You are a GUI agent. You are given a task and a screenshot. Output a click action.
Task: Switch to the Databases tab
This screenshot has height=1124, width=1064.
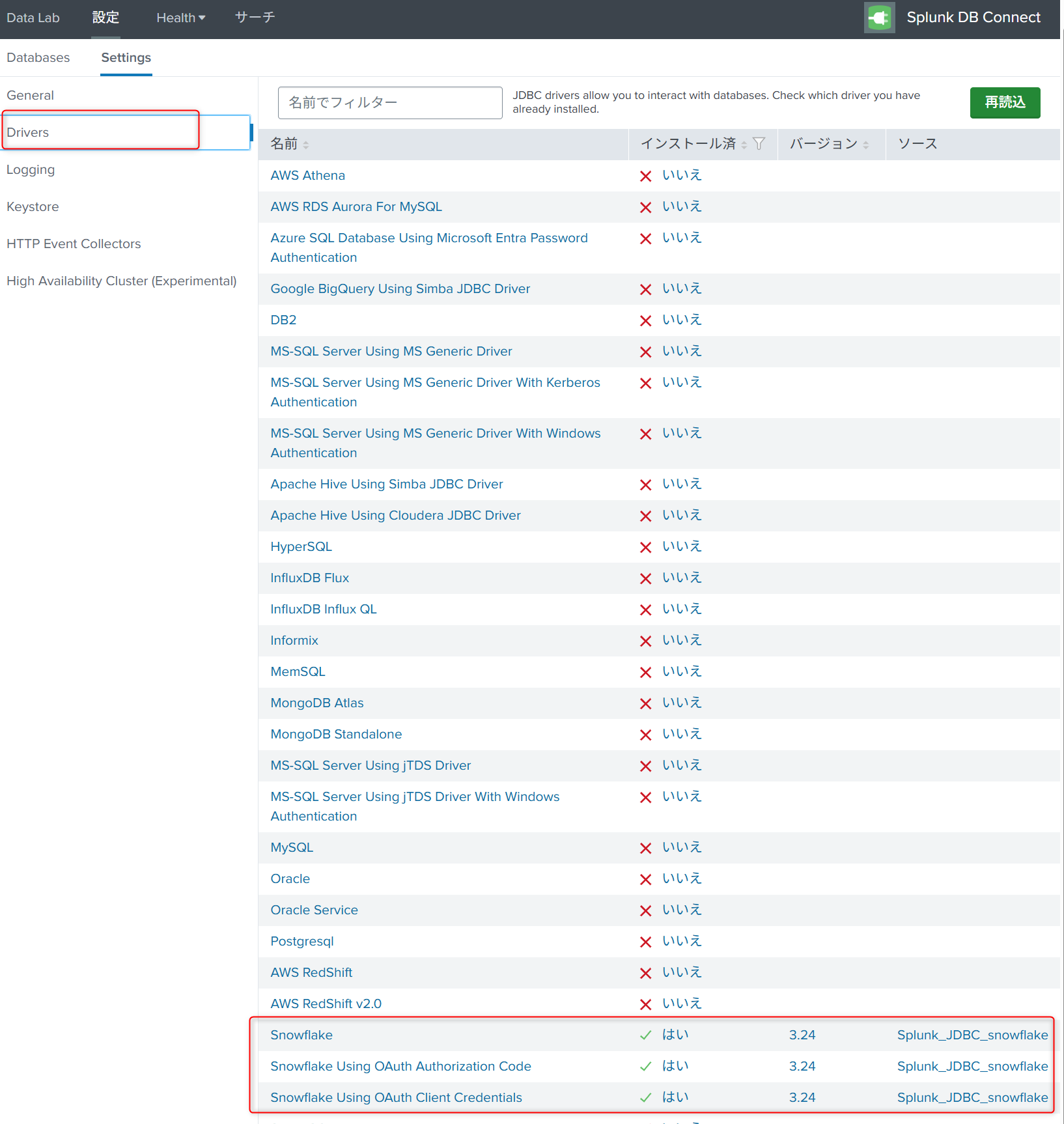point(38,57)
